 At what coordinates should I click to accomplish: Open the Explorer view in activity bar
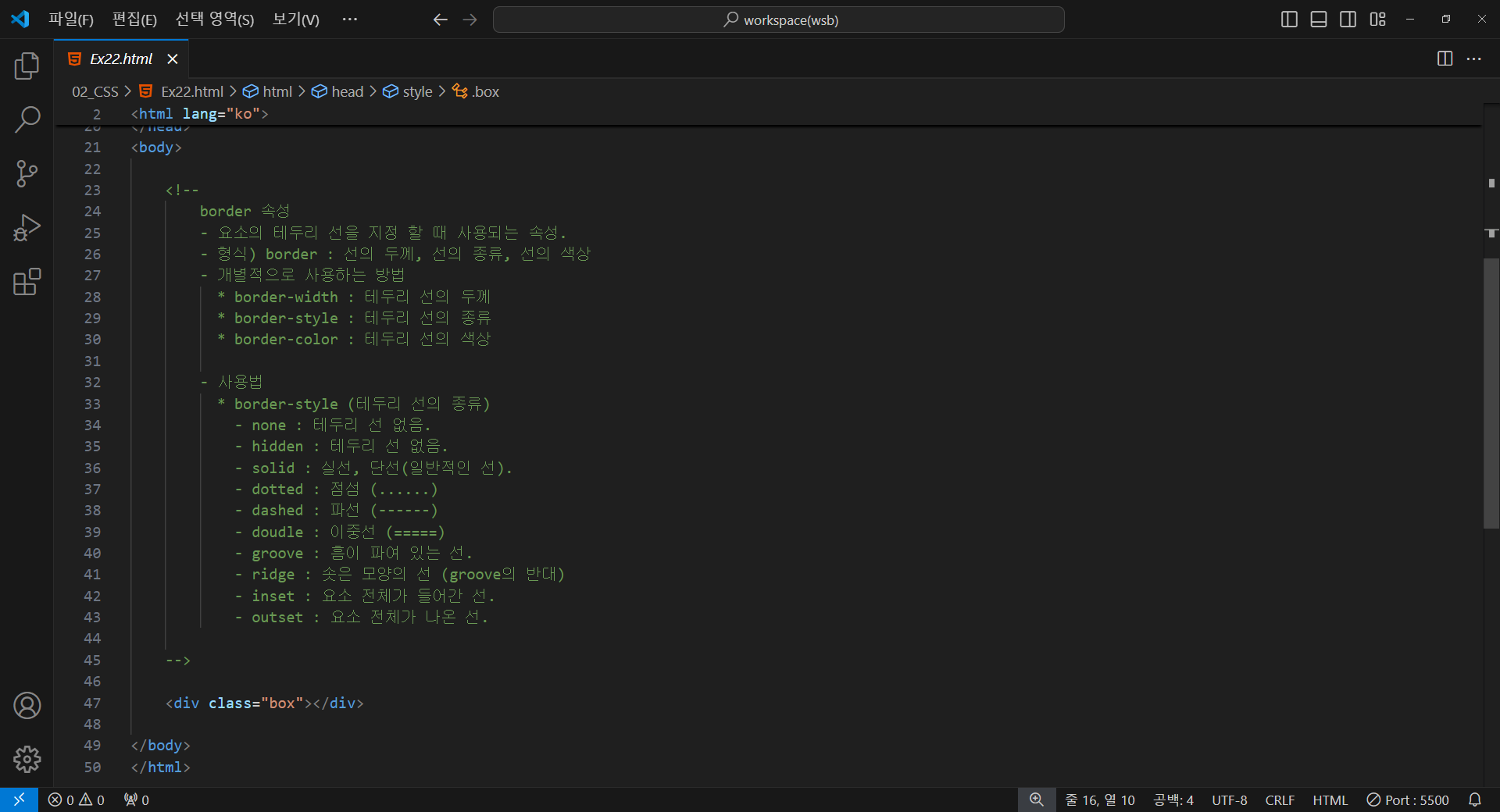tap(27, 66)
